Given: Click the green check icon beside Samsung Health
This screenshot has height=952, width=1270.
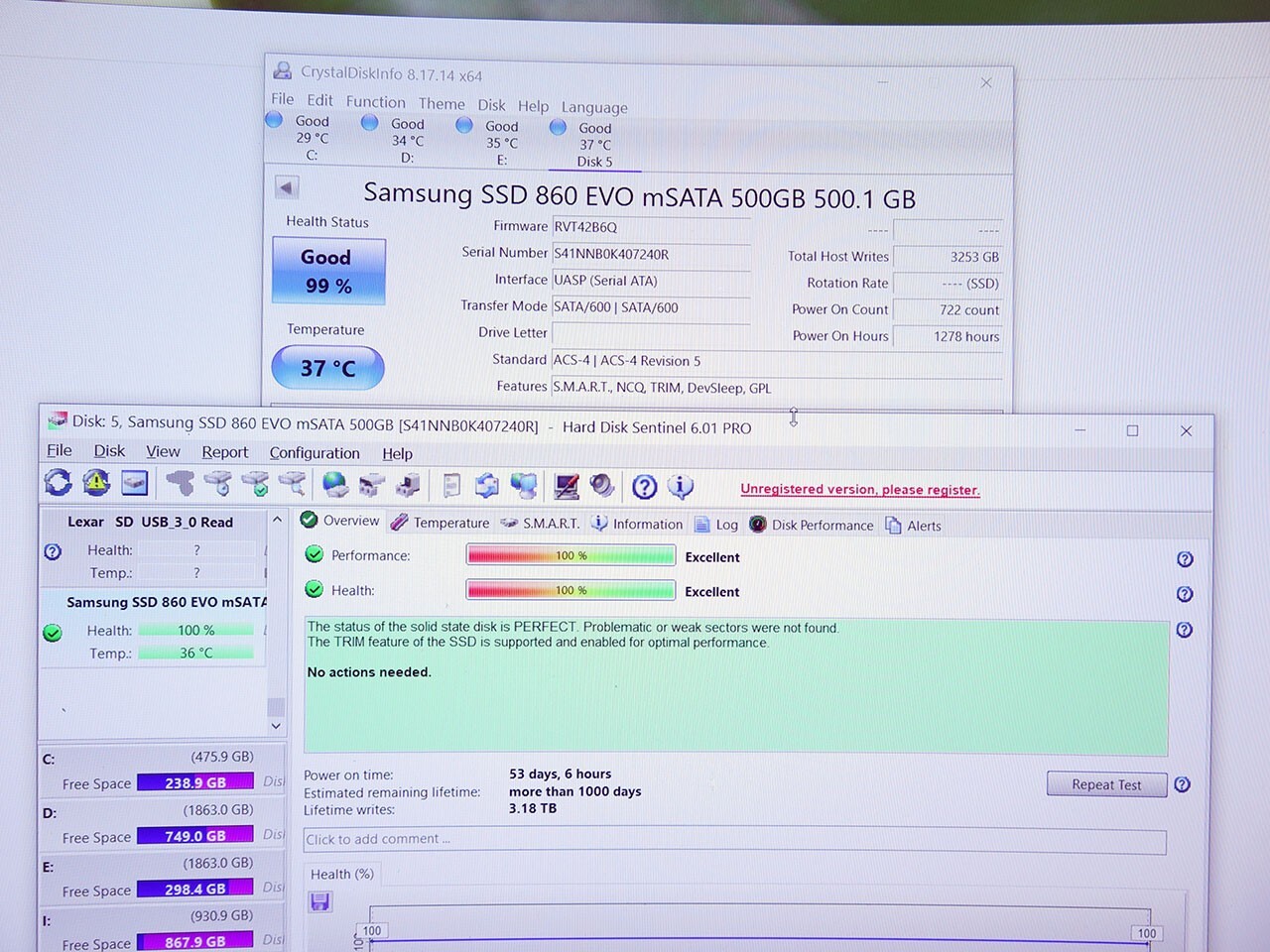Looking at the screenshot, I should 53,633.
